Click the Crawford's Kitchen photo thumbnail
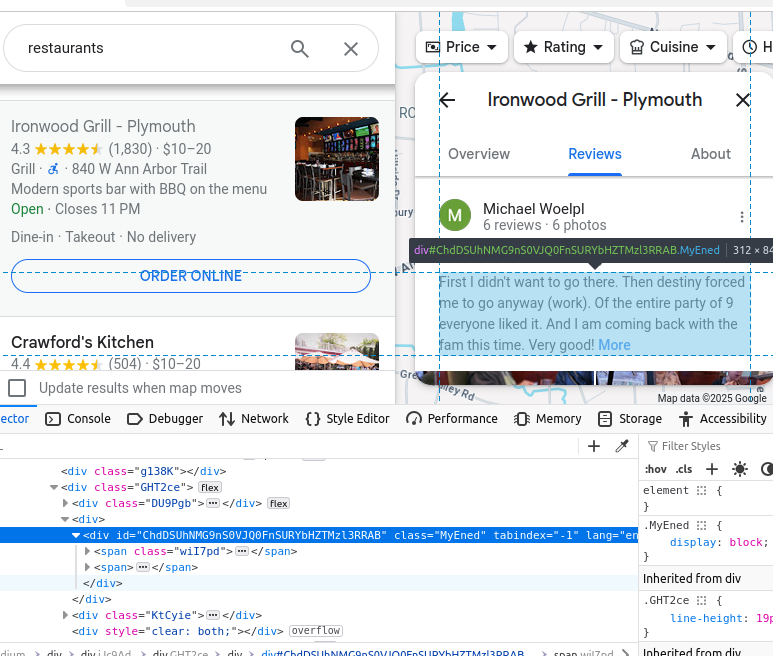The width and height of the screenshot is (773, 656). click(337, 351)
